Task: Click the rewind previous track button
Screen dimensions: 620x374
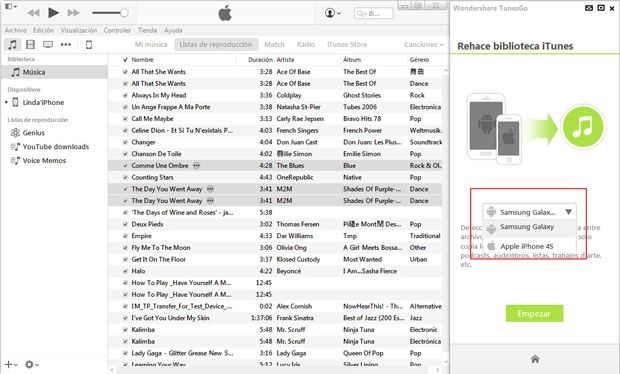Action: [34, 13]
